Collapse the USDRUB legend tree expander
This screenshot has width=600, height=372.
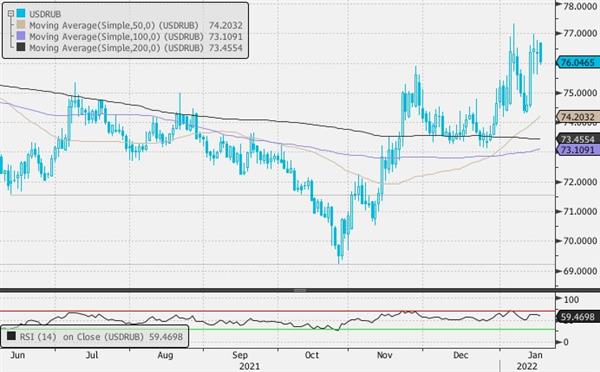coord(11,14)
